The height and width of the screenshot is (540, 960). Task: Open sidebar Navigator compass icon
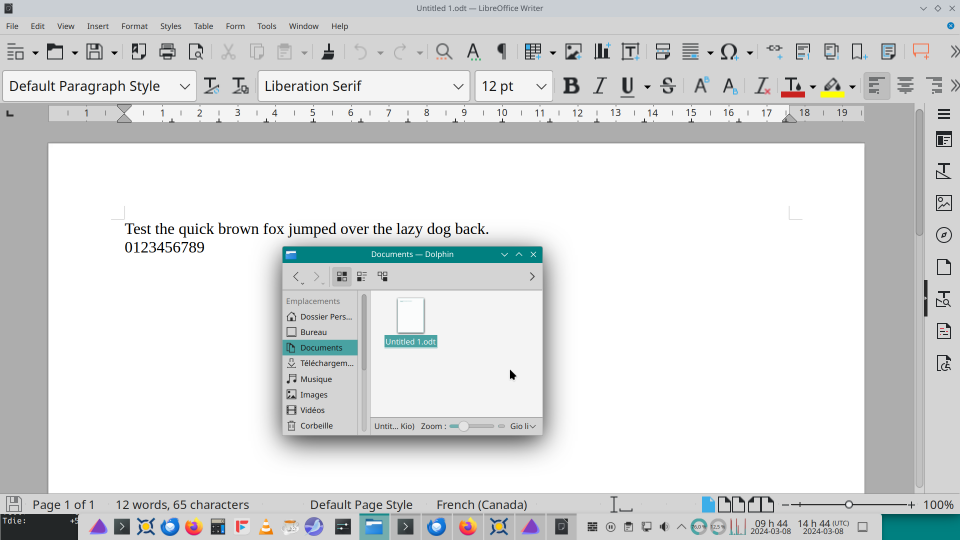pyautogui.click(x=944, y=235)
